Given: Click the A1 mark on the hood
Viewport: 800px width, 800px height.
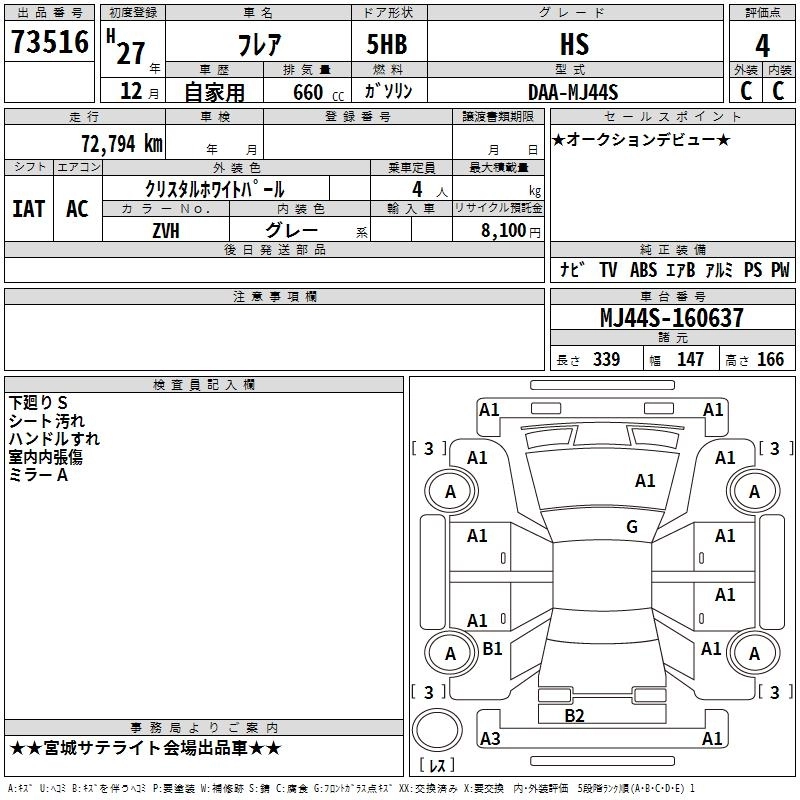Looking at the screenshot, I should coord(645,481).
